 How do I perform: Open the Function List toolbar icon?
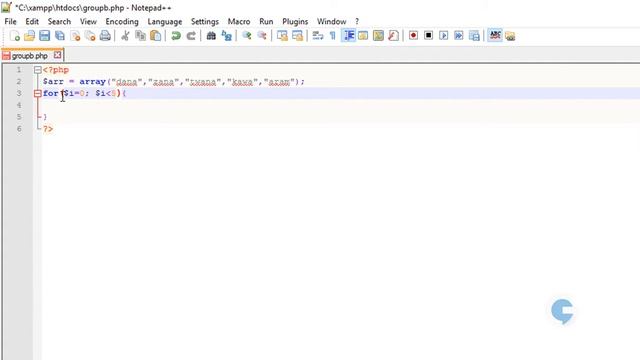pos(393,36)
